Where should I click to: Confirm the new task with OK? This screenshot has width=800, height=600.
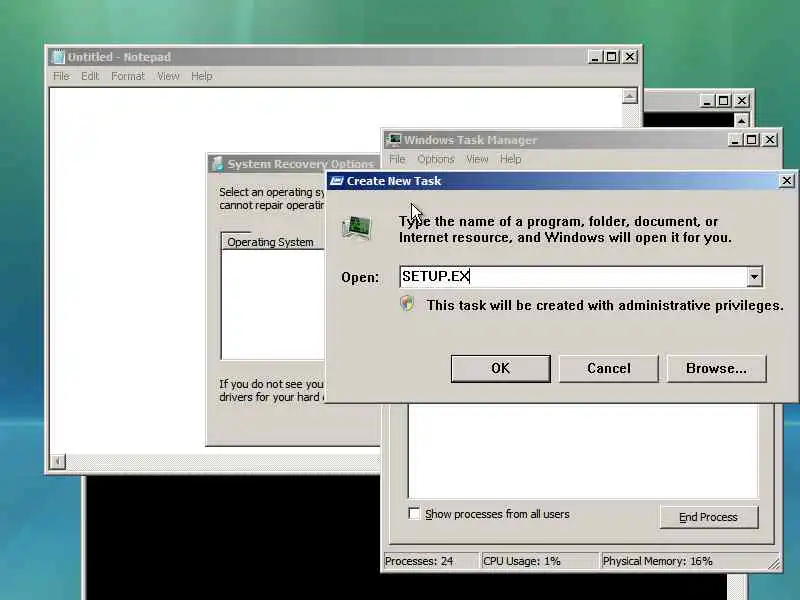[x=501, y=368]
